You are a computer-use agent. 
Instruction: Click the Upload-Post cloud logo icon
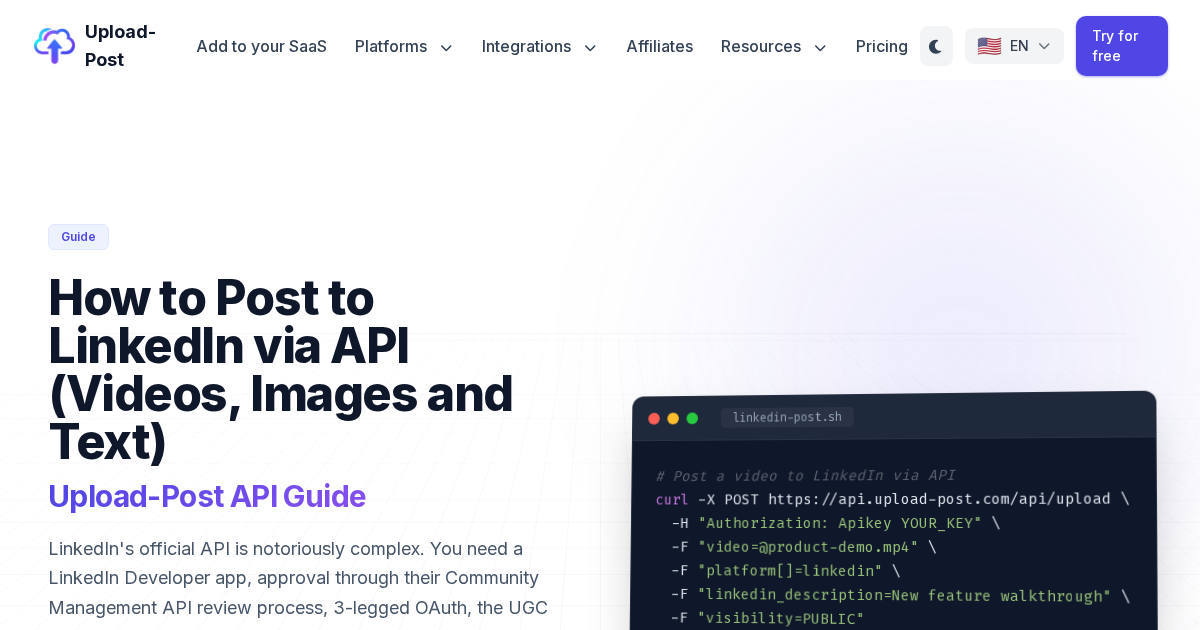54,46
